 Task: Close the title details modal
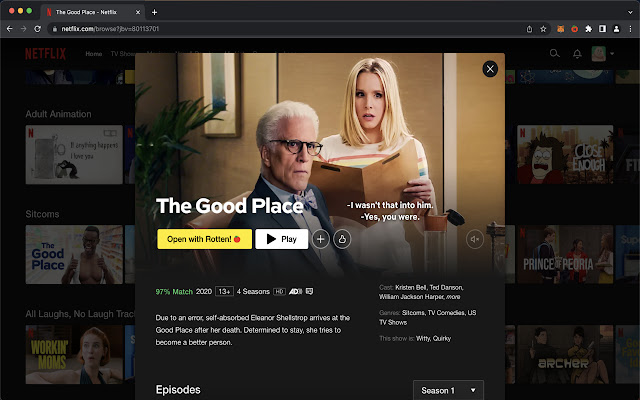490,69
